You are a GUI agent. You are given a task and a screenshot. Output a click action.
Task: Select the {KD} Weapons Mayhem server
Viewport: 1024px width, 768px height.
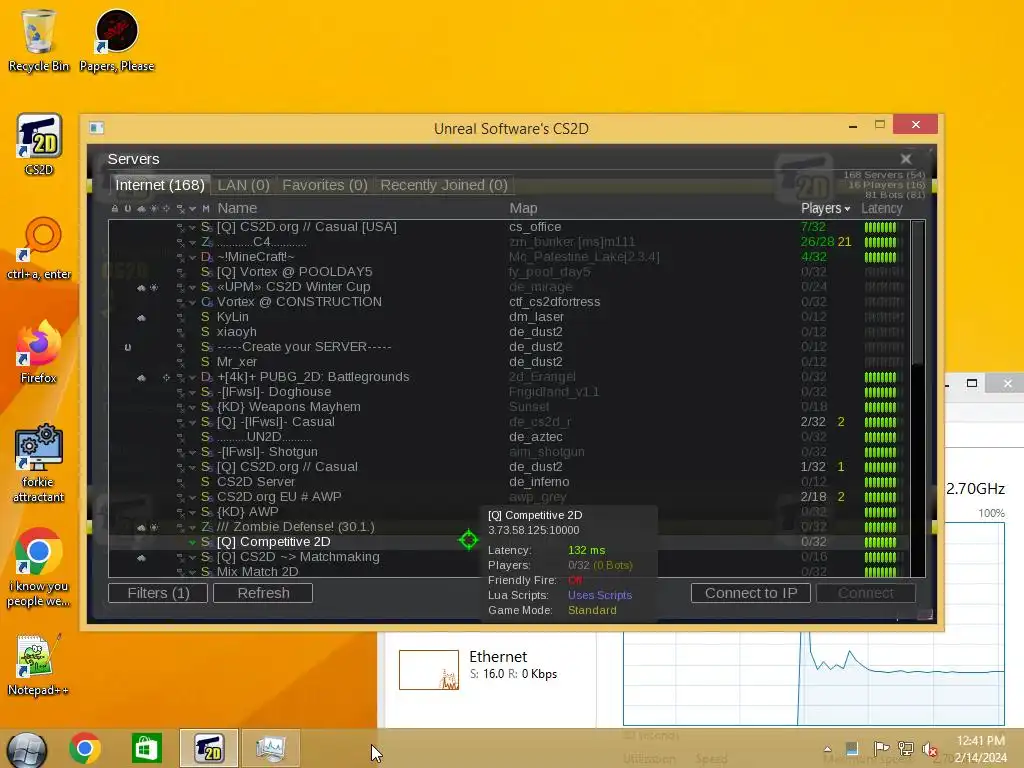pyautogui.click(x=507, y=407)
